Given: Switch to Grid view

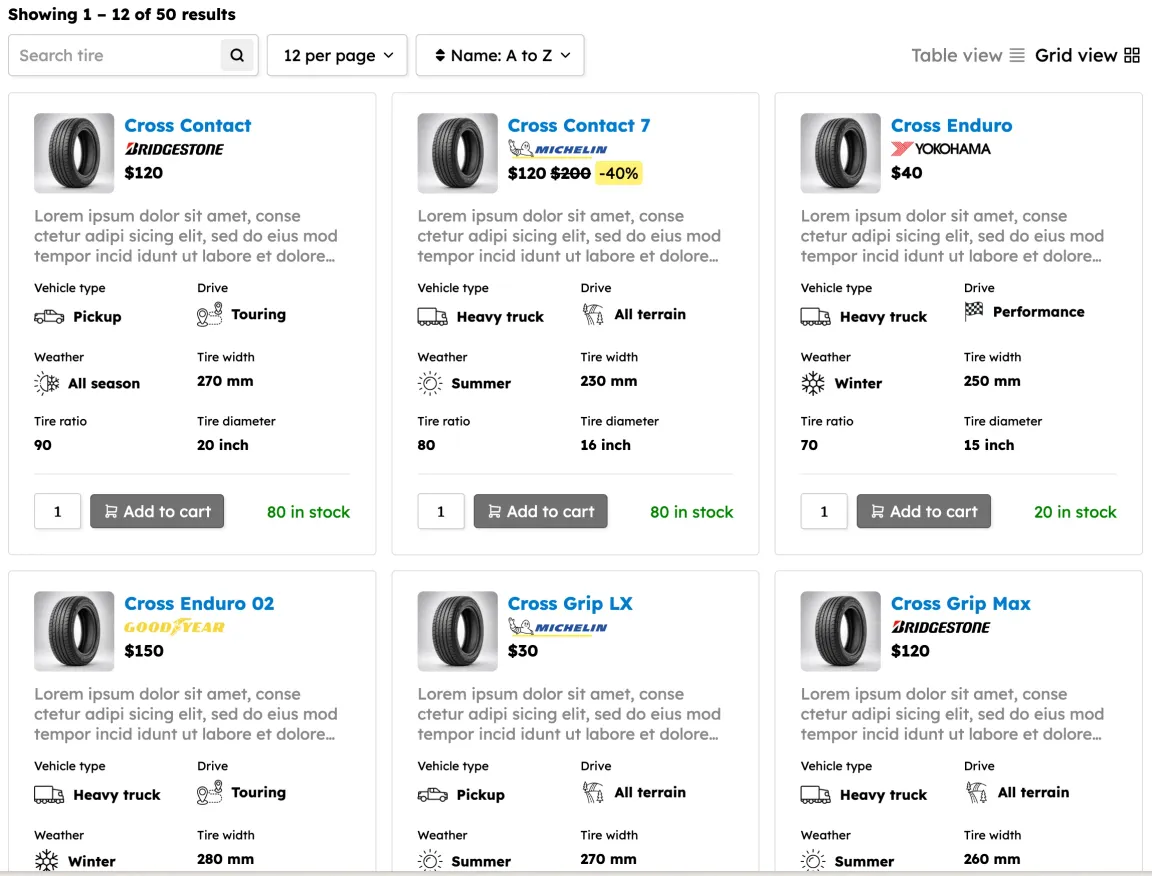Looking at the screenshot, I should (x=1087, y=56).
